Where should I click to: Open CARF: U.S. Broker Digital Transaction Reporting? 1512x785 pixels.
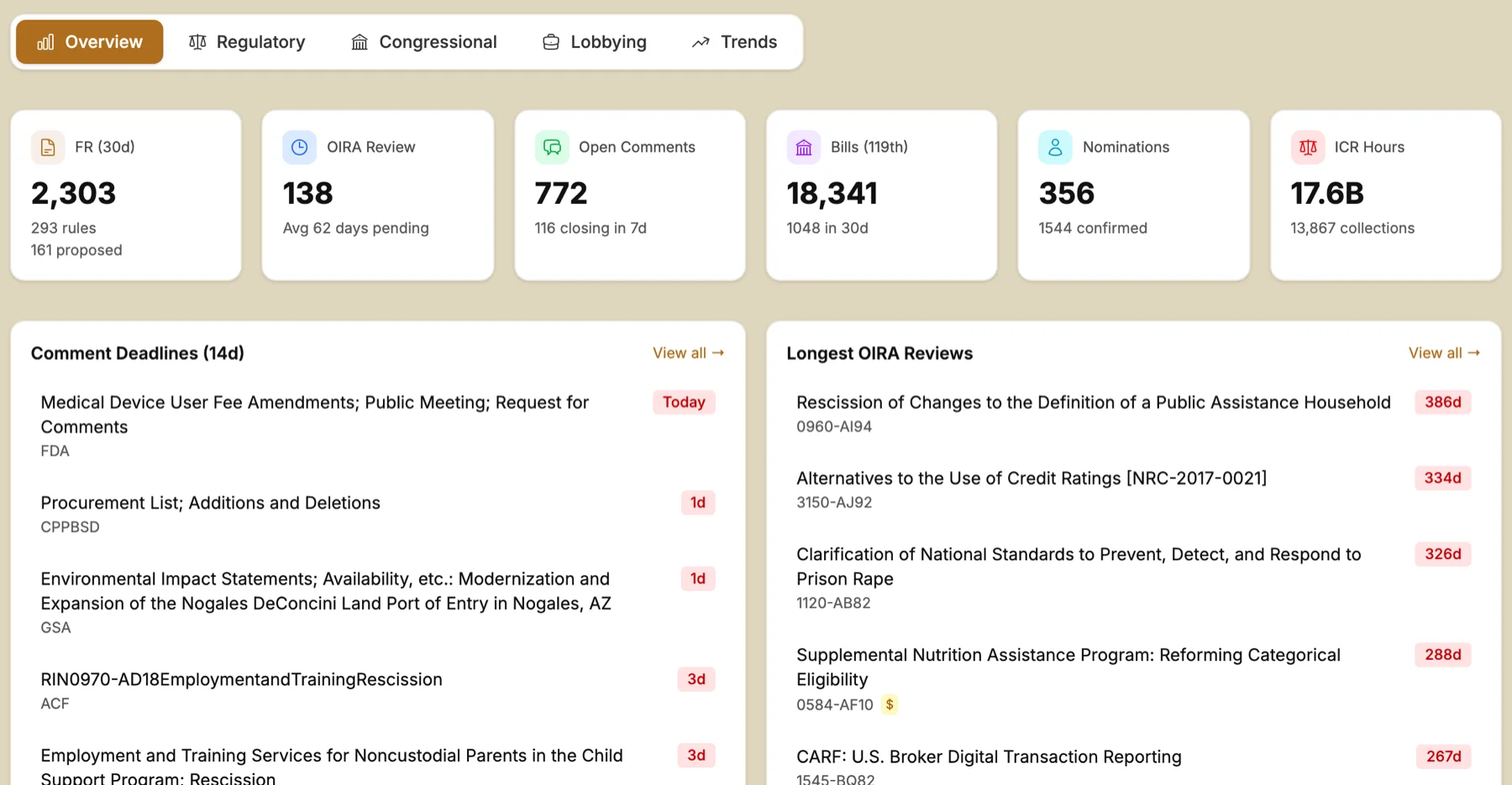(x=989, y=756)
